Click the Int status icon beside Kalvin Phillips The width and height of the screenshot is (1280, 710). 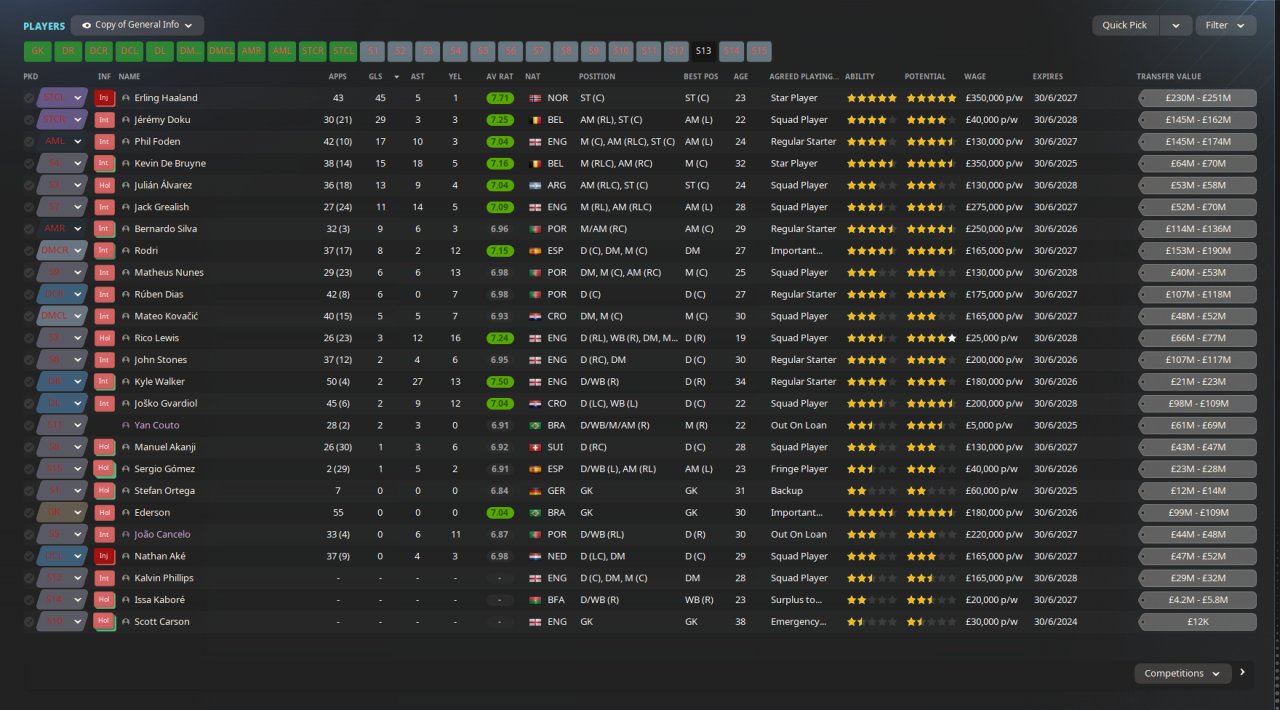tap(104, 578)
